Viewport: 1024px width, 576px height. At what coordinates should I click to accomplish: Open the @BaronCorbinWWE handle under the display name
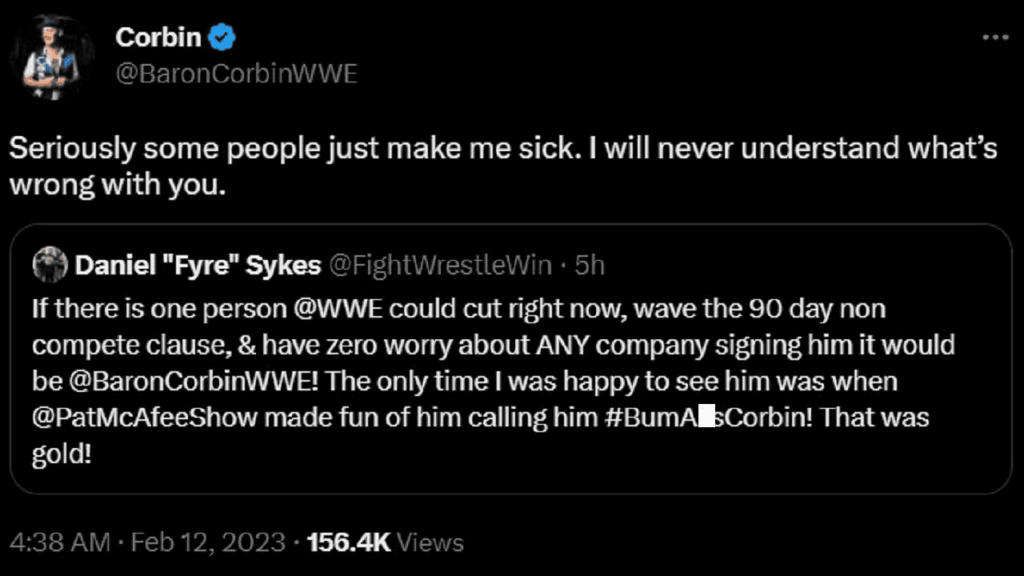[236, 75]
